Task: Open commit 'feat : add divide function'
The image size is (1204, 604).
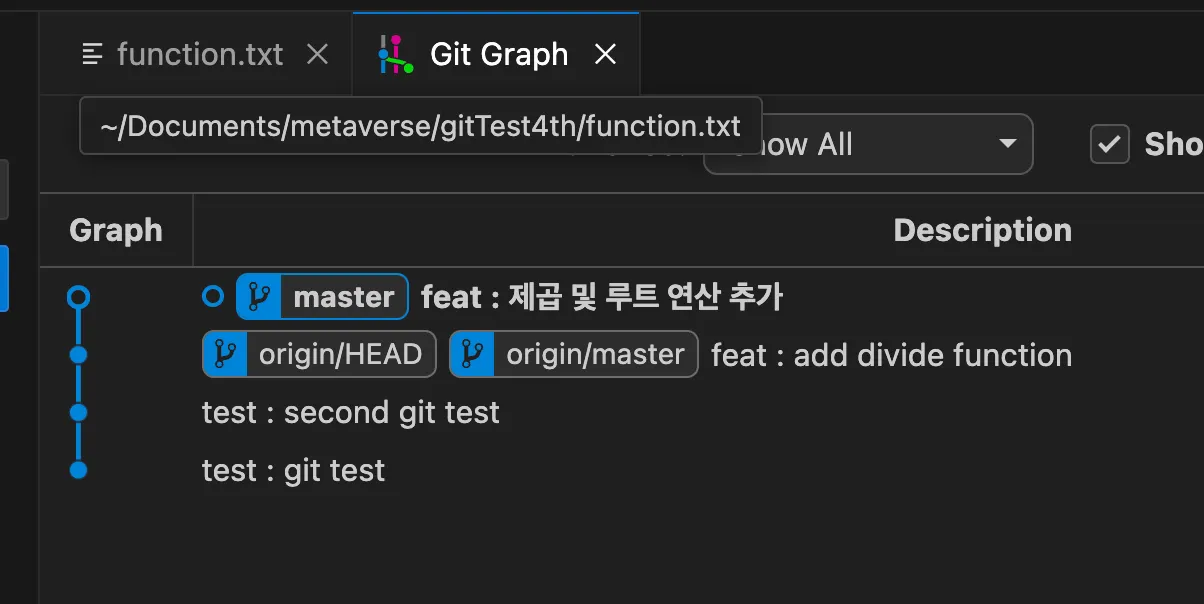Action: tap(891, 355)
